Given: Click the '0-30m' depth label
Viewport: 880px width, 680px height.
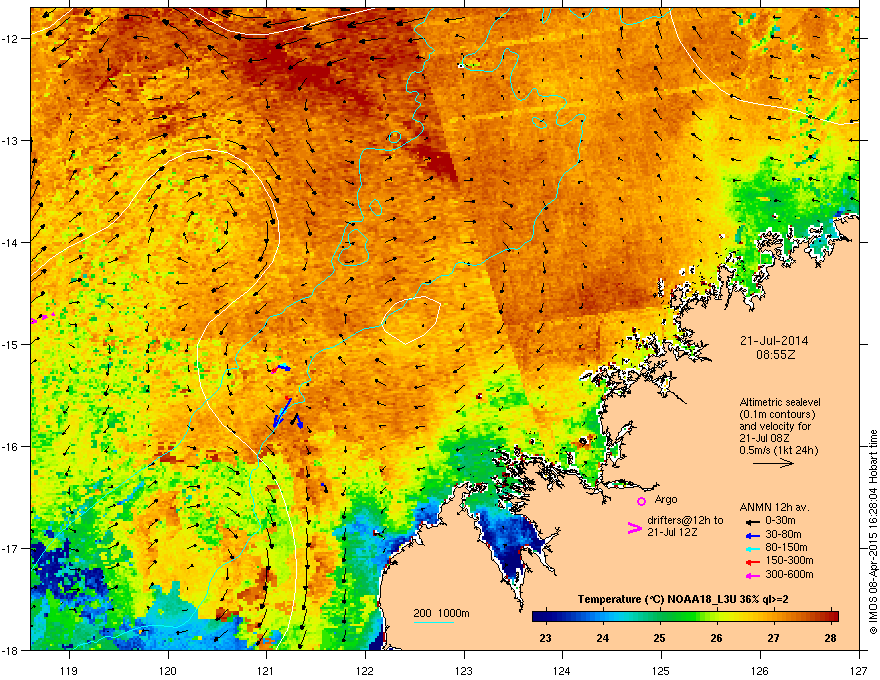Looking at the screenshot, I should click(780, 521).
